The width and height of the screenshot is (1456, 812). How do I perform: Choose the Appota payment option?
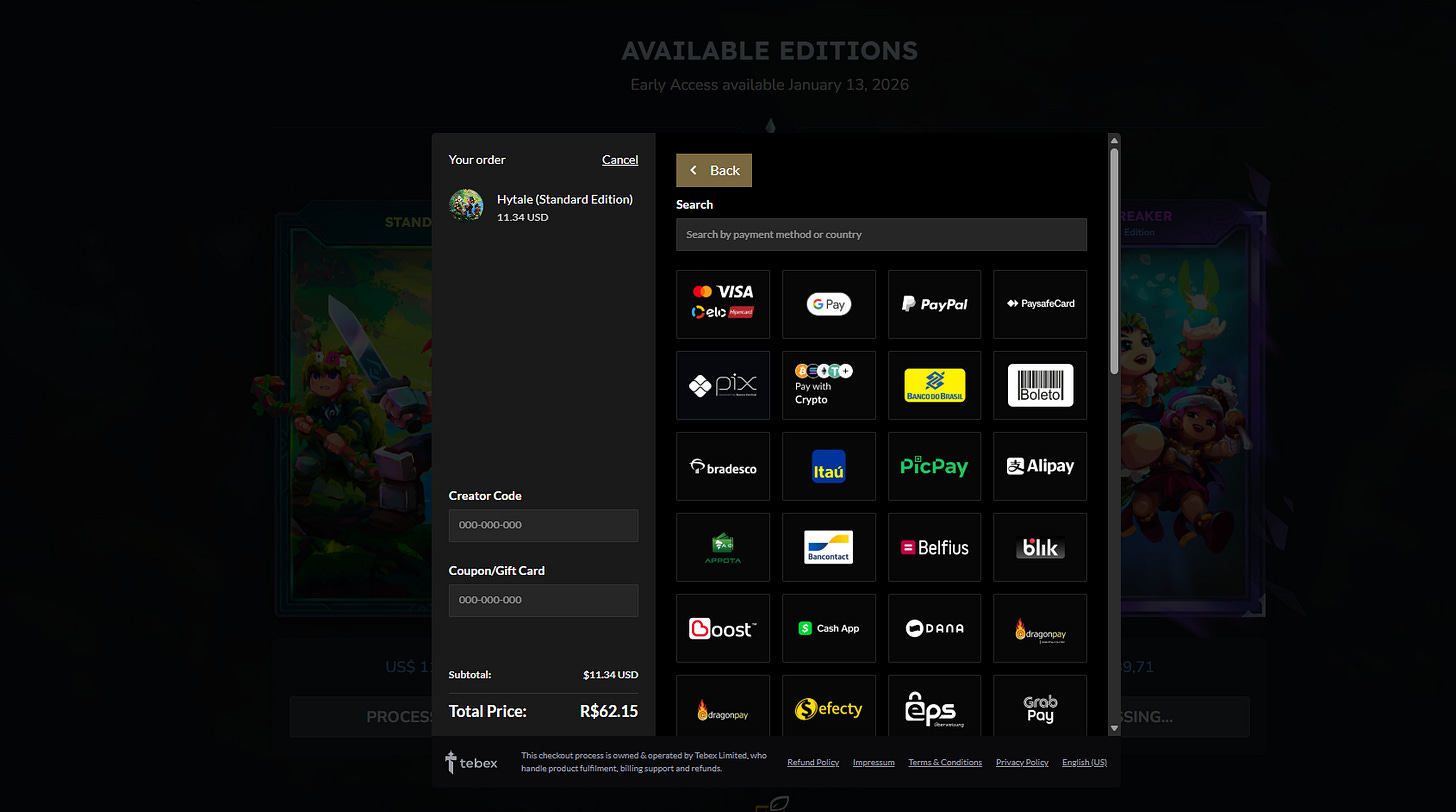click(723, 547)
